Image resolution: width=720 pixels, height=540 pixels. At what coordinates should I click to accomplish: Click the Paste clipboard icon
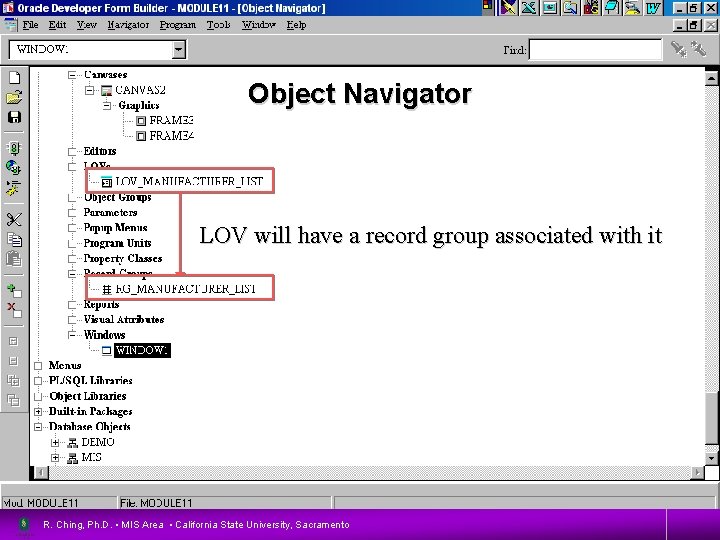14,259
